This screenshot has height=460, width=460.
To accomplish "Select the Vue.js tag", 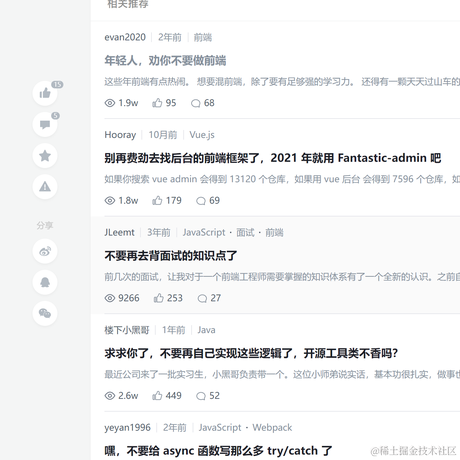I will (x=202, y=135).
